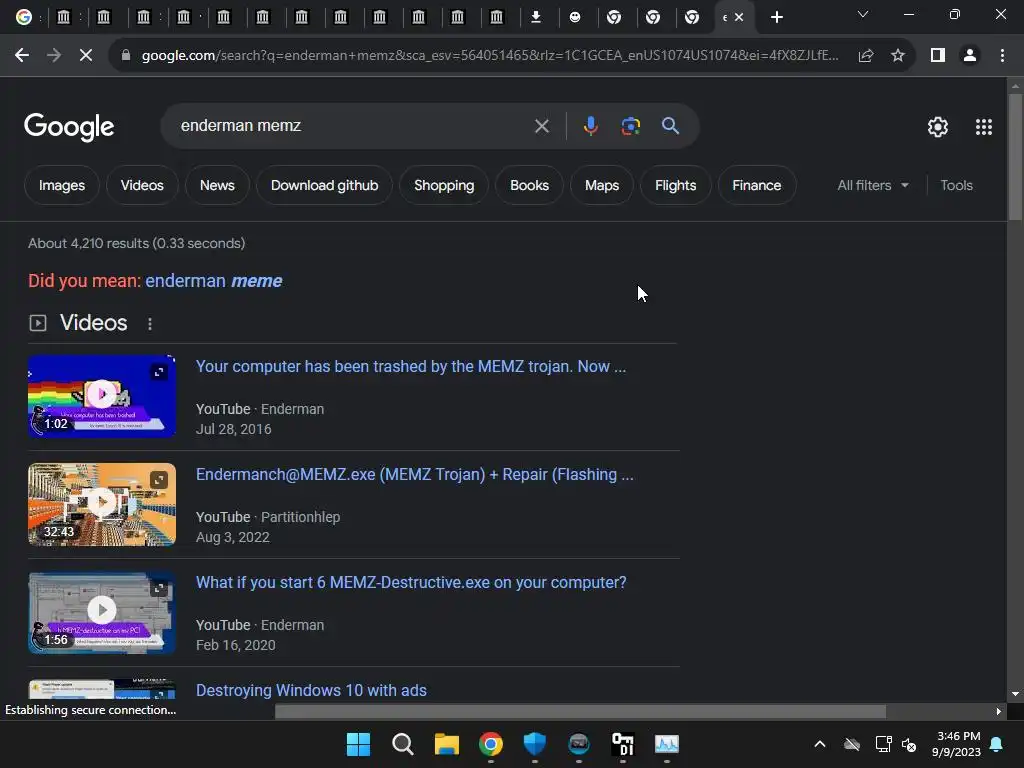Play the 1:02 Nyan cat video thumbnail
This screenshot has height=768, width=1024.
pyautogui.click(x=102, y=396)
